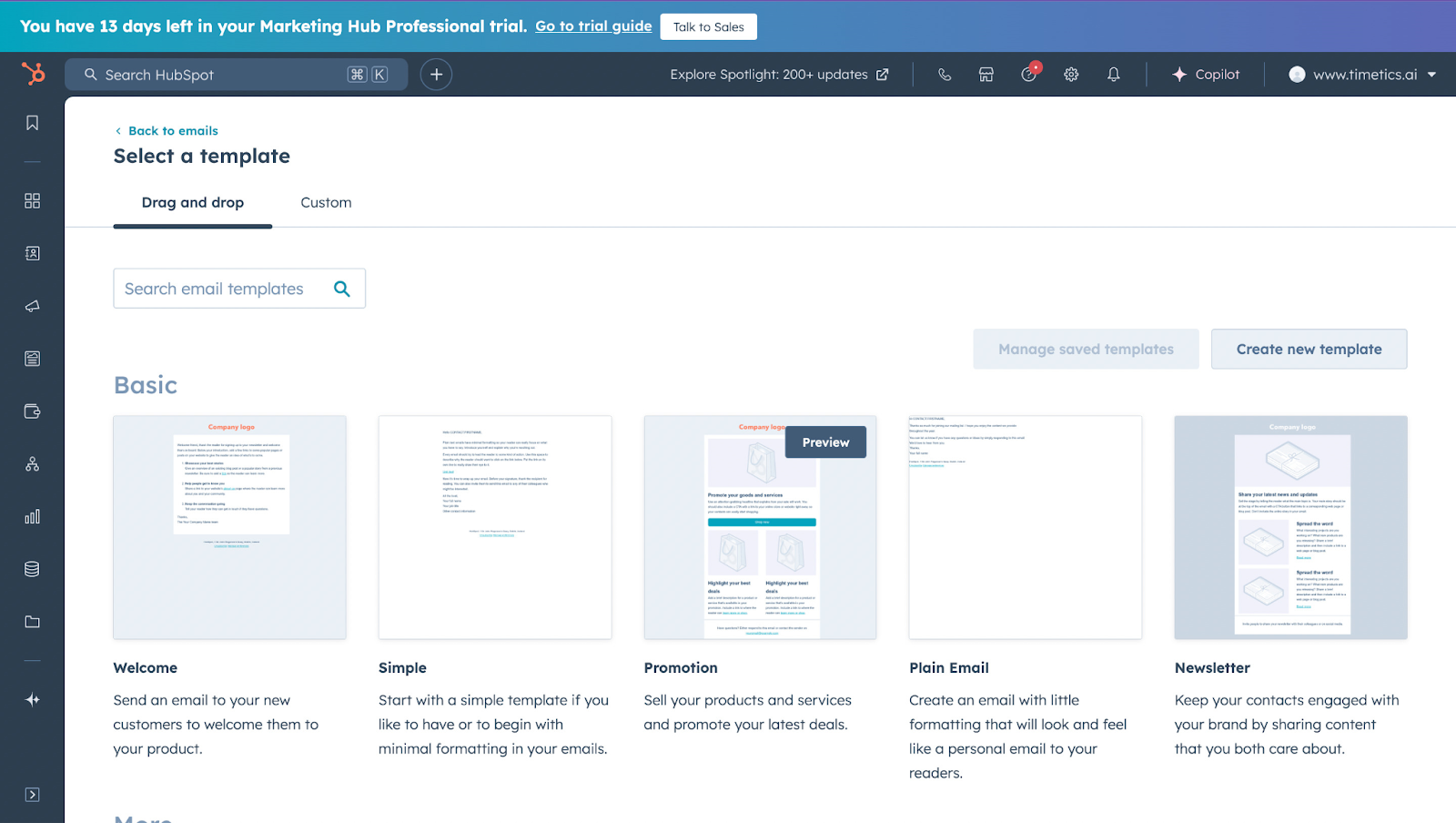
Task: Expand the collapsed sidebar via bottom arrow
Action: click(x=32, y=794)
